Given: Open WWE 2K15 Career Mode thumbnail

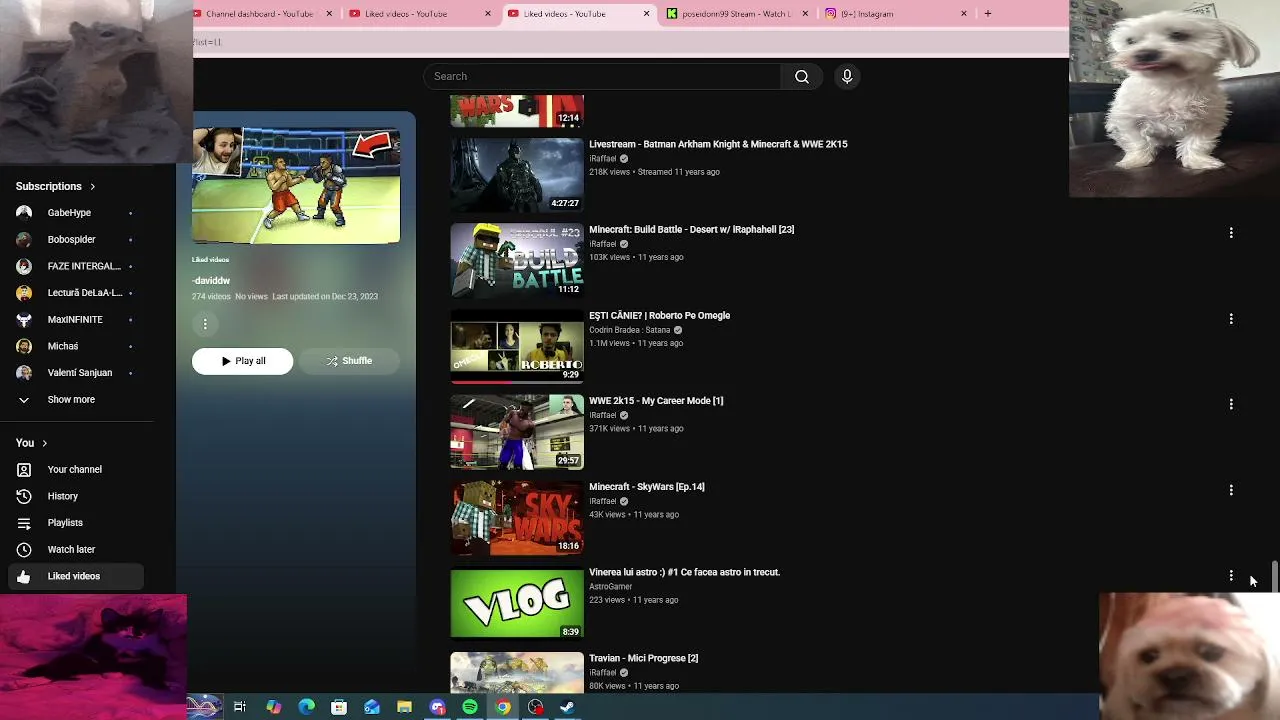Looking at the screenshot, I should tap(517, 431).
